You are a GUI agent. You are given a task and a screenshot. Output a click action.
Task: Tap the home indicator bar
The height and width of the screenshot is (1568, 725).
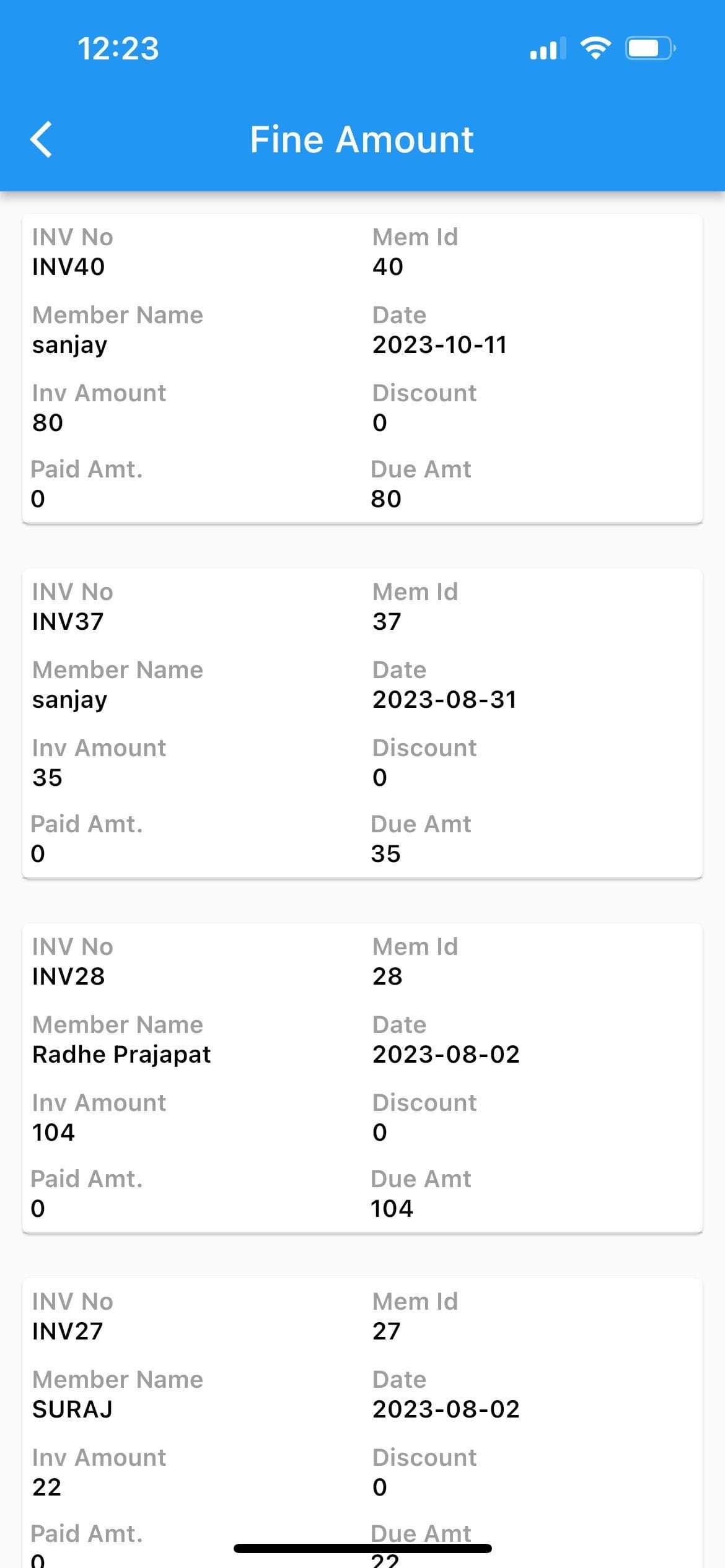coord(362,1548)
